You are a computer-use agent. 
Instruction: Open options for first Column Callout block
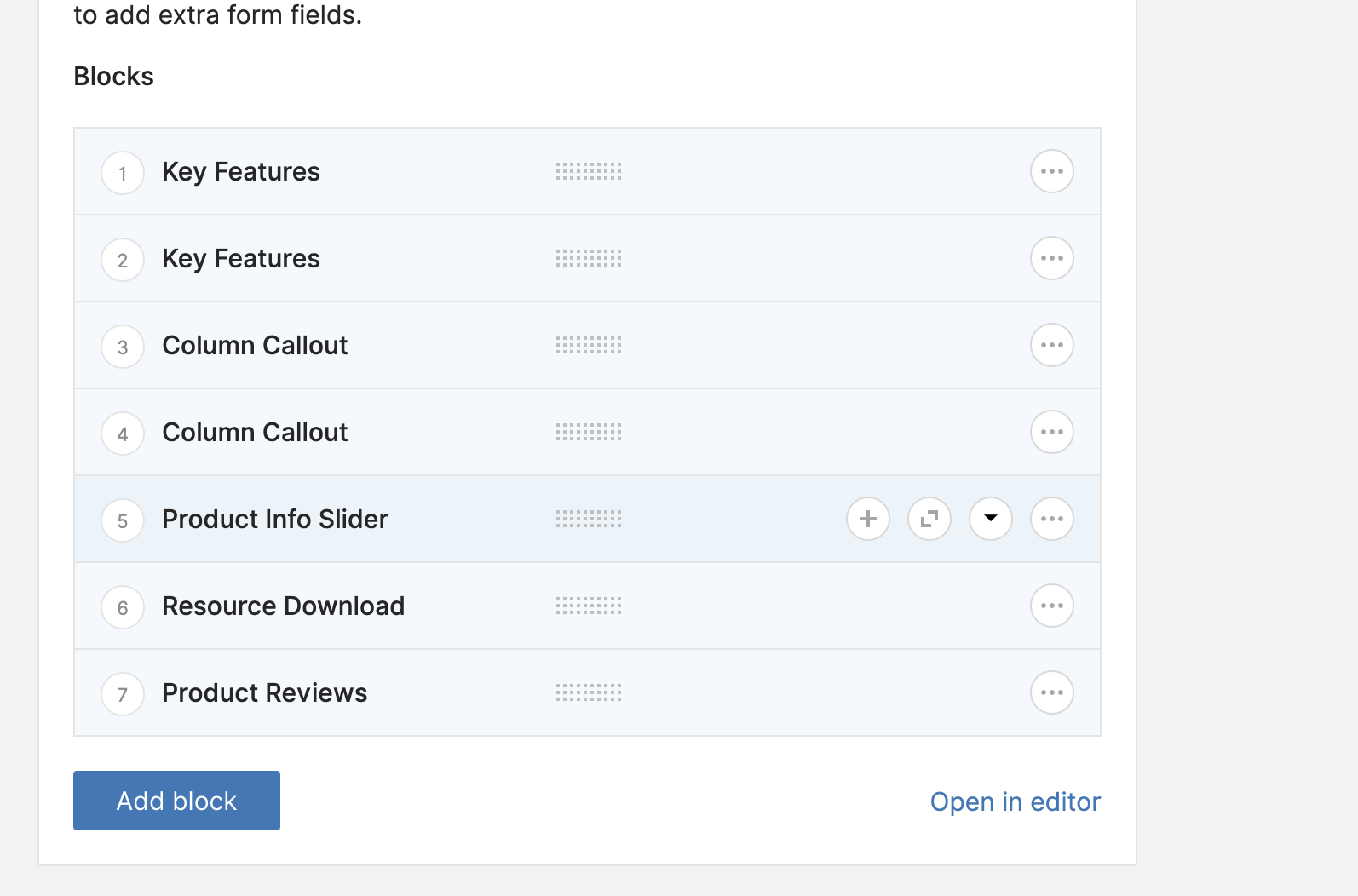(x=1051, y=345)
